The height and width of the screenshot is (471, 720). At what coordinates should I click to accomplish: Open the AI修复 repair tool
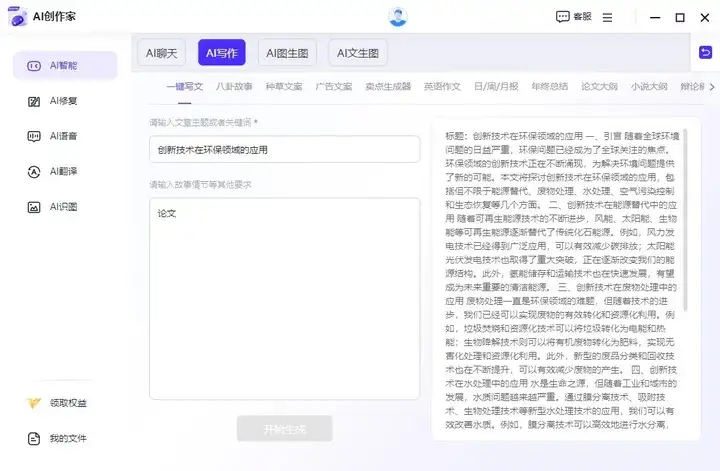pyautogui.click(x=64, y=100)
